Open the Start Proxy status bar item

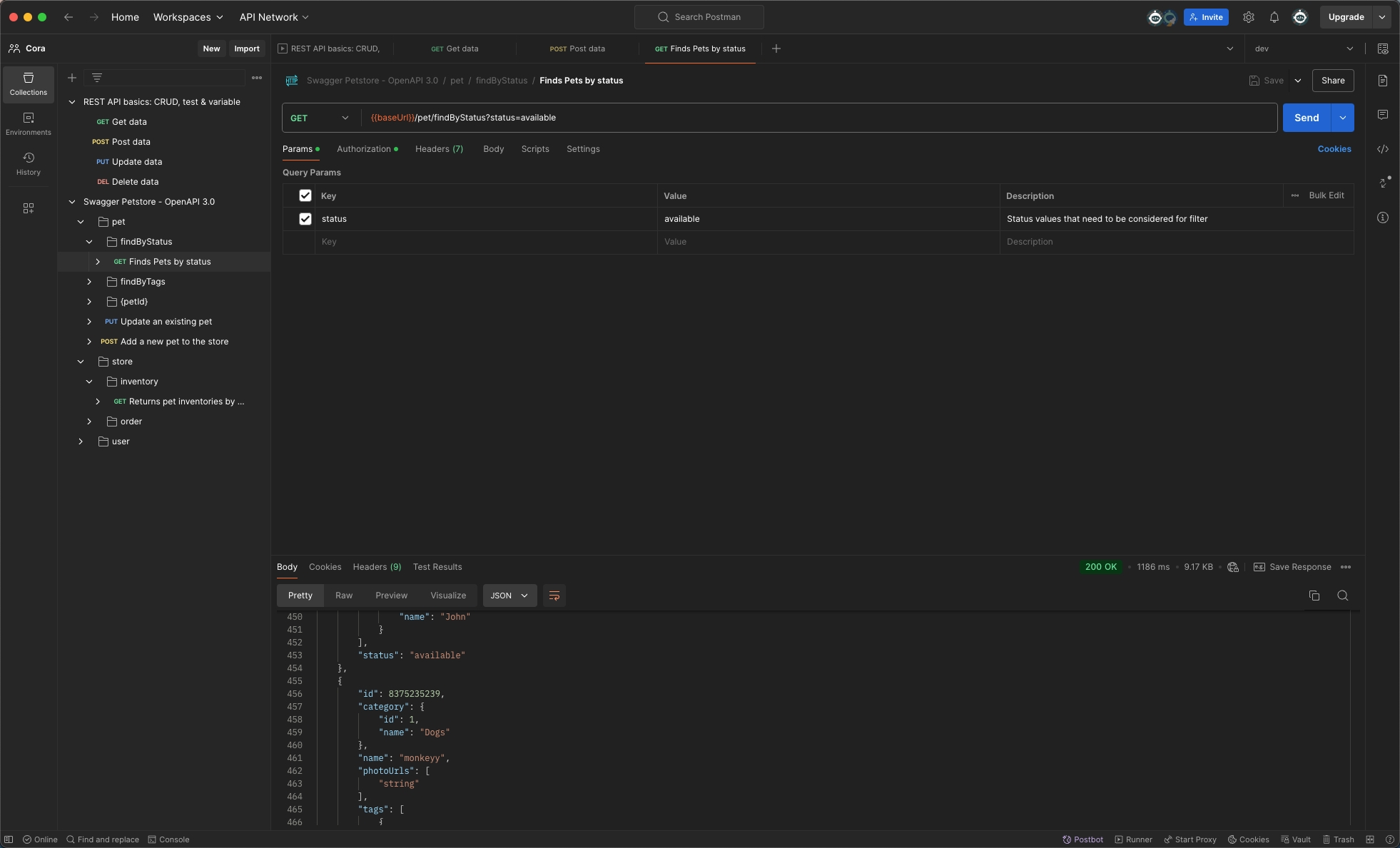pyautogui.click(x=1190, y=839)
